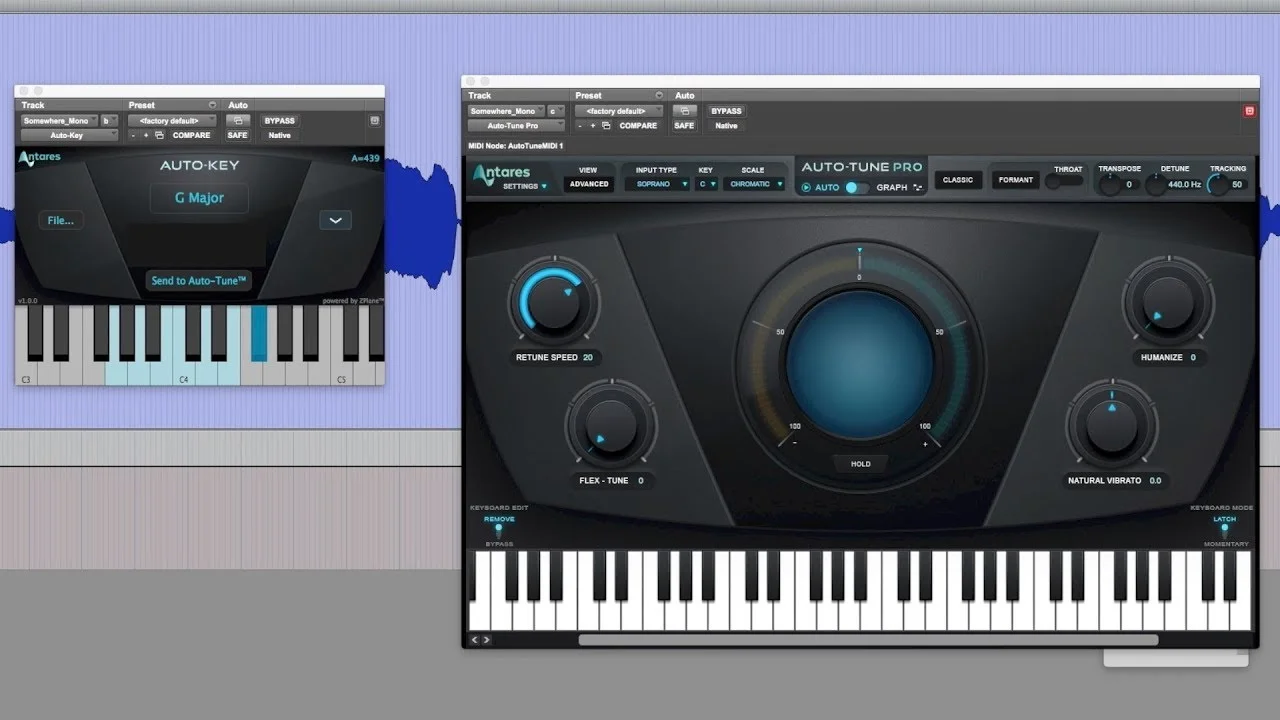
Task: Click the Antares logo in Auto-Key window
Action: pos(40,157)
